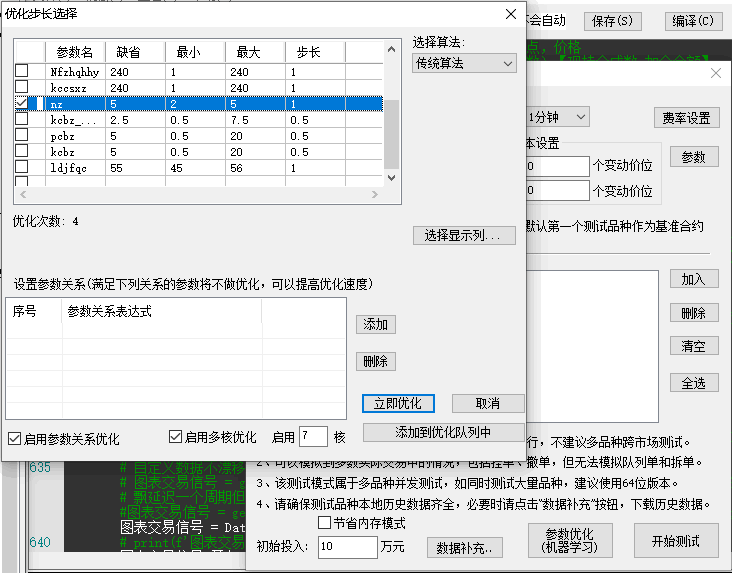Click the 初始投入 amount field
This screenshot has width=732, height=573.
pos(347,547)
